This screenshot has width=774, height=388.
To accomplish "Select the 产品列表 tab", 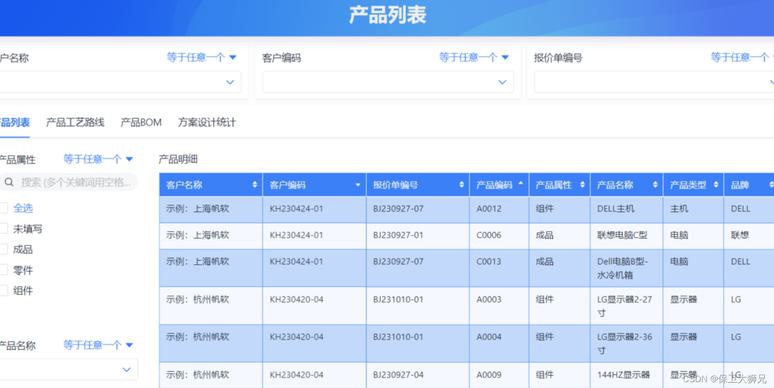I will [15, 122].
